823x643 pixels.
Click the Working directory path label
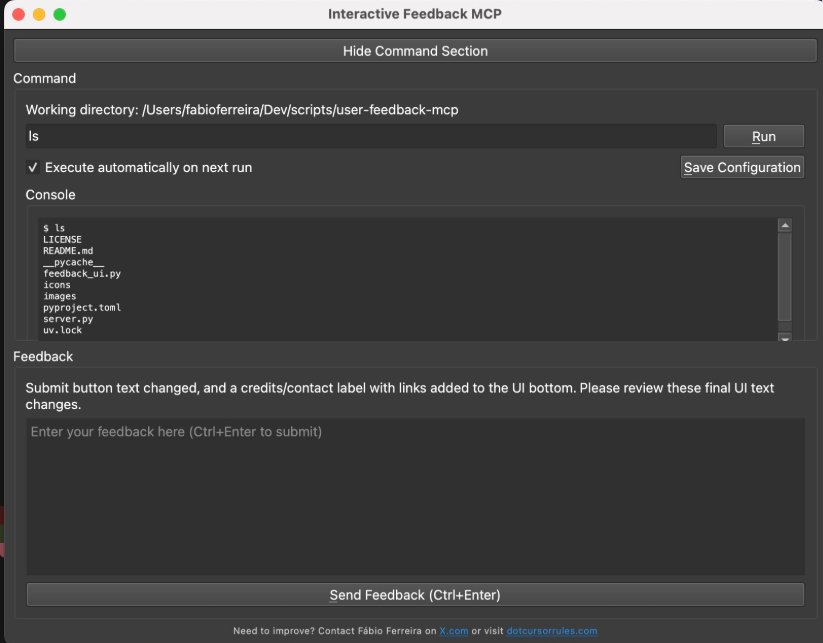click(242, 110)
